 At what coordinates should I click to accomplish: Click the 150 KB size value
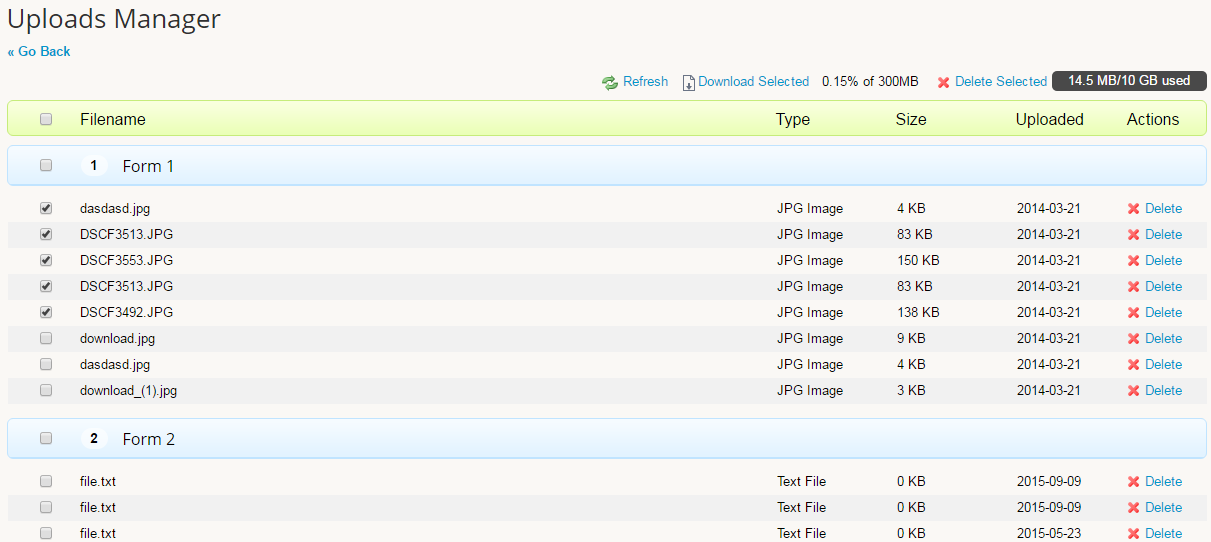pos(918,261)
